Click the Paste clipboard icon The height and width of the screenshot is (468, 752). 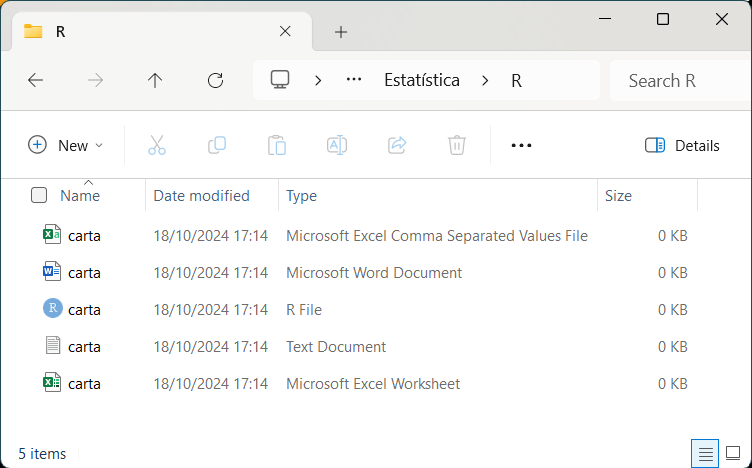pos(277,145)
